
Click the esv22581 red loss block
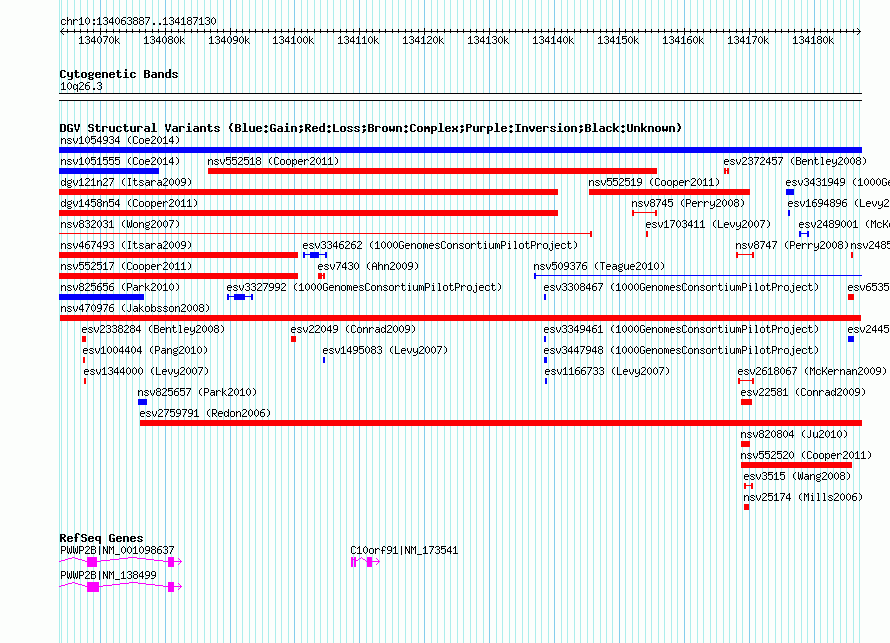tap(746, 402)
